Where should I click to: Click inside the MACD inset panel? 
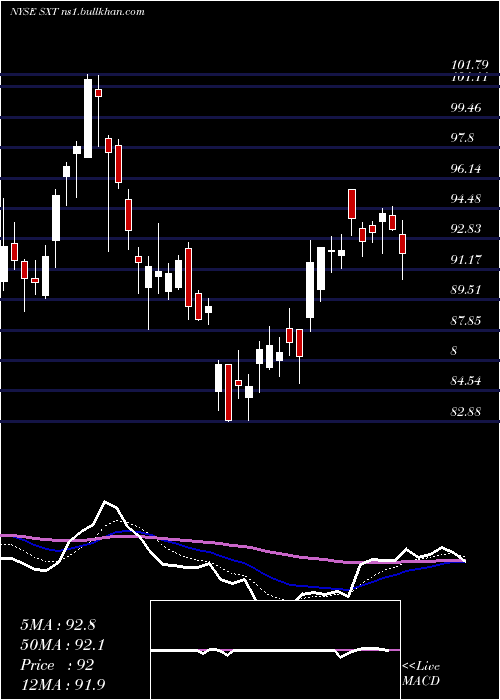point(275,650)
